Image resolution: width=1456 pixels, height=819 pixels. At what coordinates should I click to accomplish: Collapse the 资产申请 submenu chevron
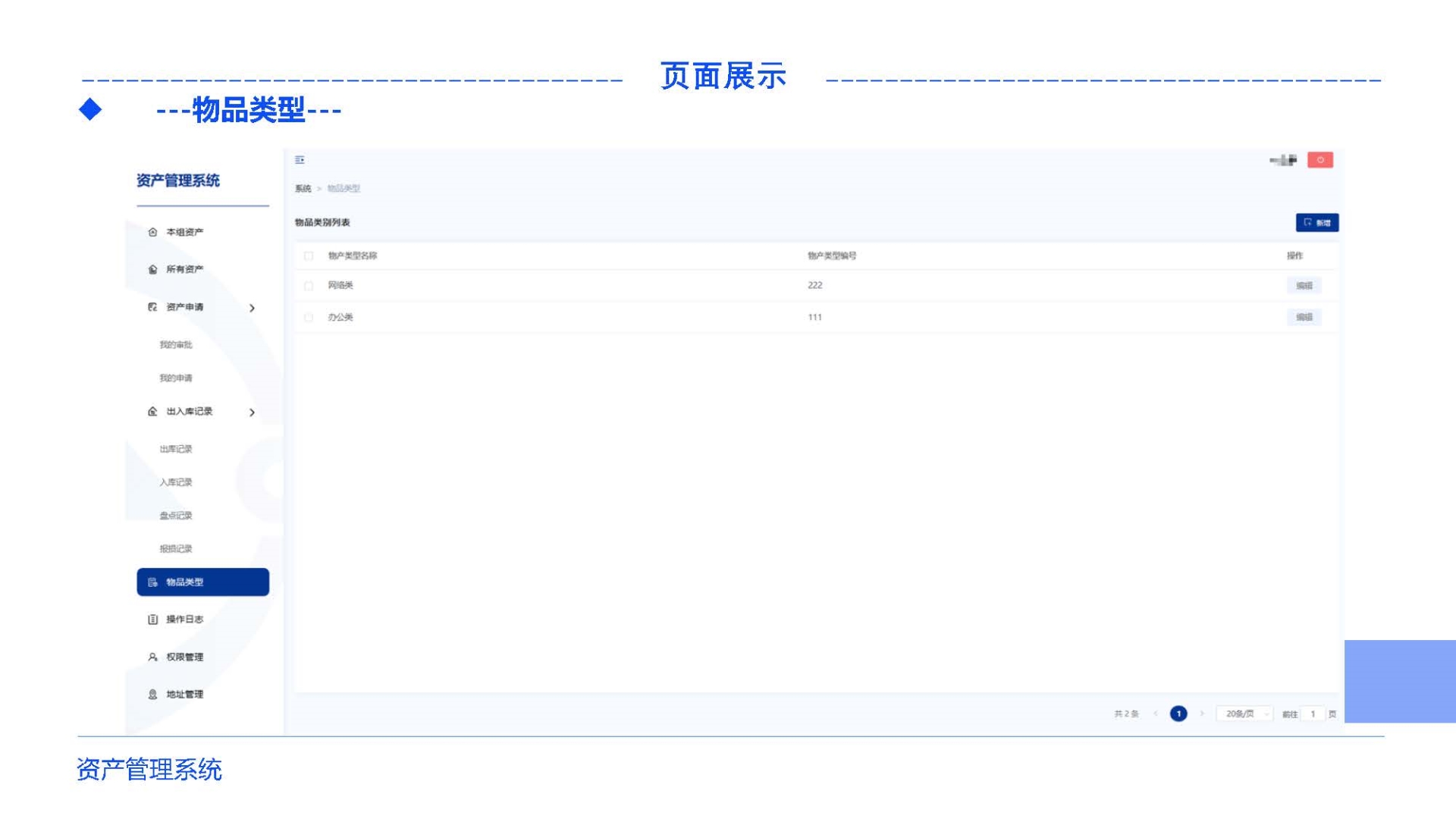pyautogui.click(x=253, y=308)
